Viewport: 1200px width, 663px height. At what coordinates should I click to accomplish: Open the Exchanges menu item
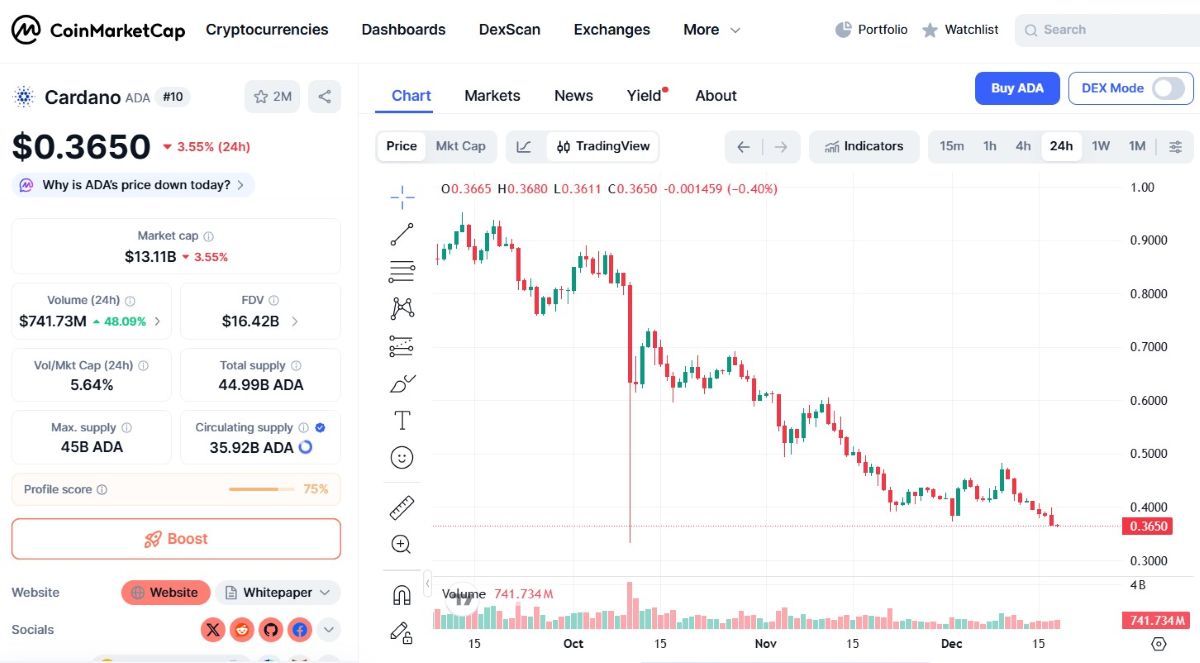coord(611,29)
